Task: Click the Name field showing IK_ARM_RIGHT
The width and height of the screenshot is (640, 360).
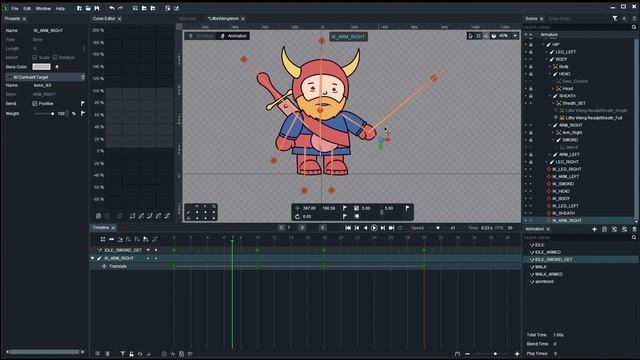Action: click(57, 31)
